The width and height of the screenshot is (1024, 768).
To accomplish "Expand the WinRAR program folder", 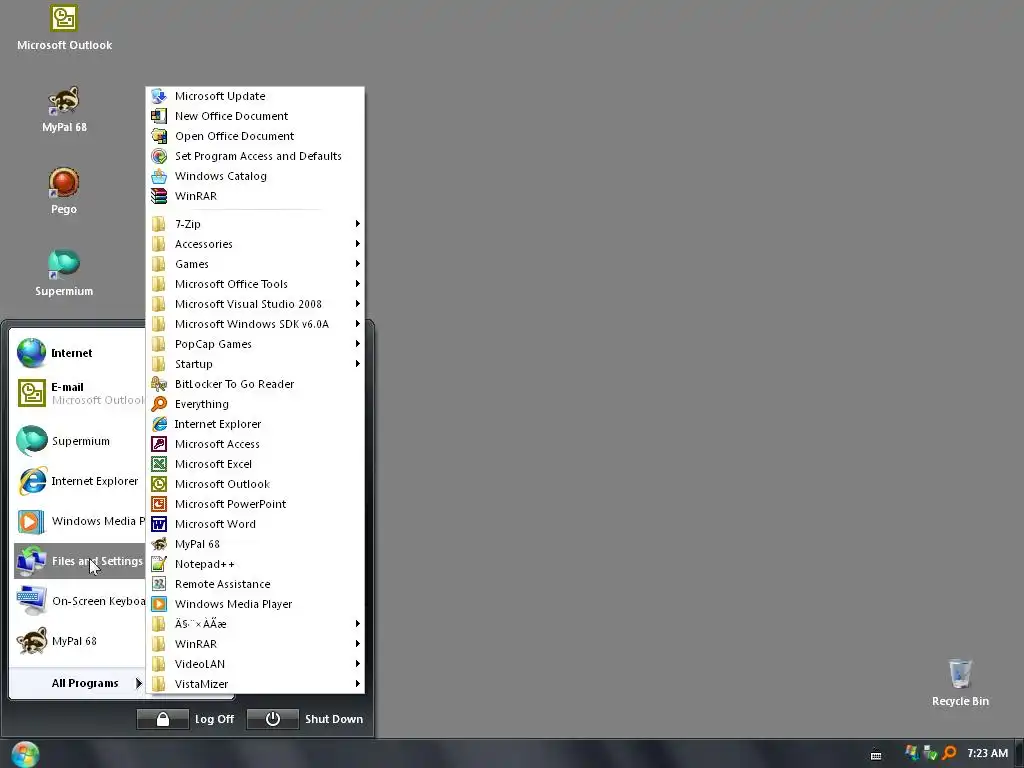I will (255, 644).
